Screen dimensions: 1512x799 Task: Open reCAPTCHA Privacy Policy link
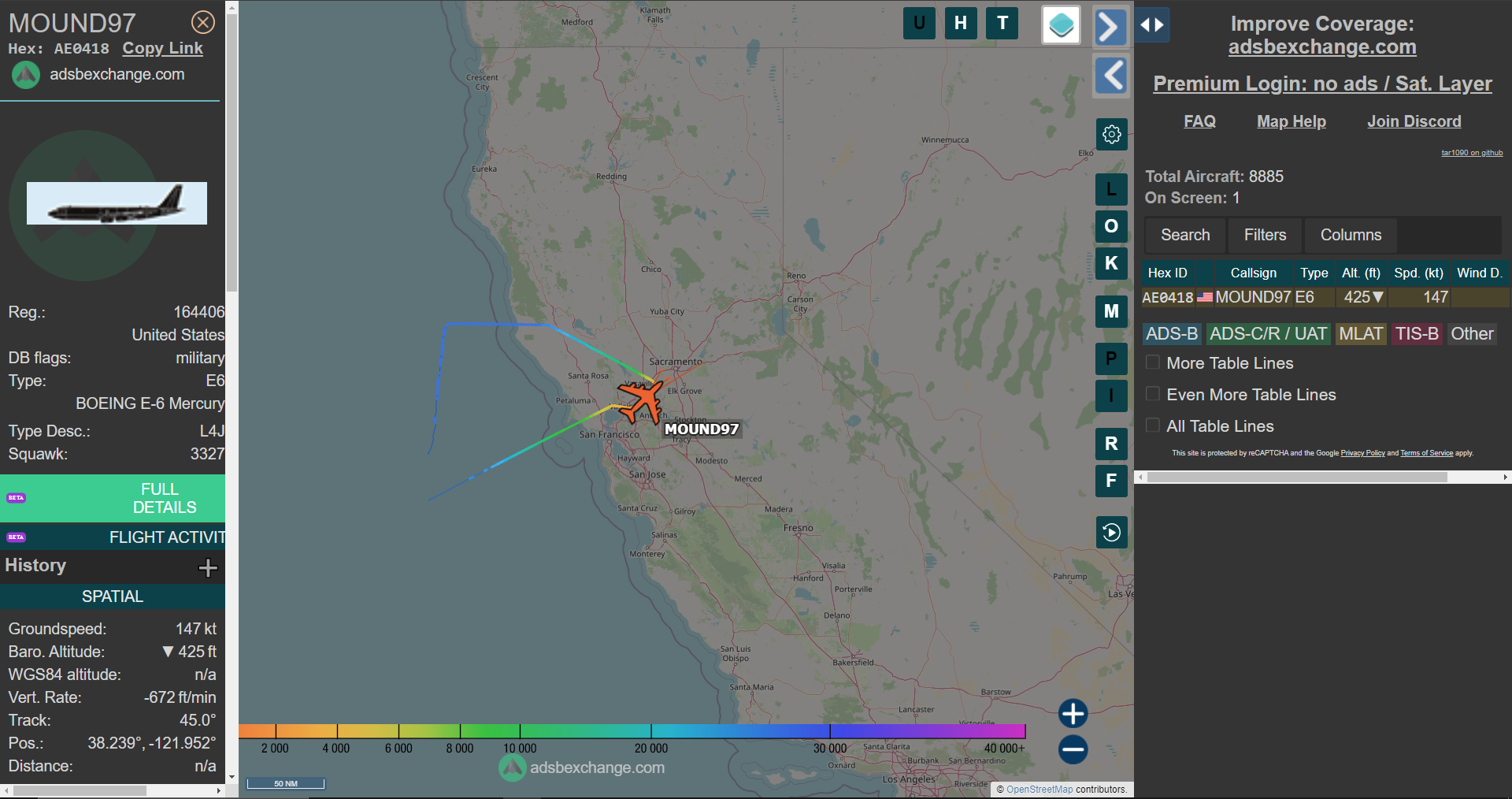(1362, 453)
